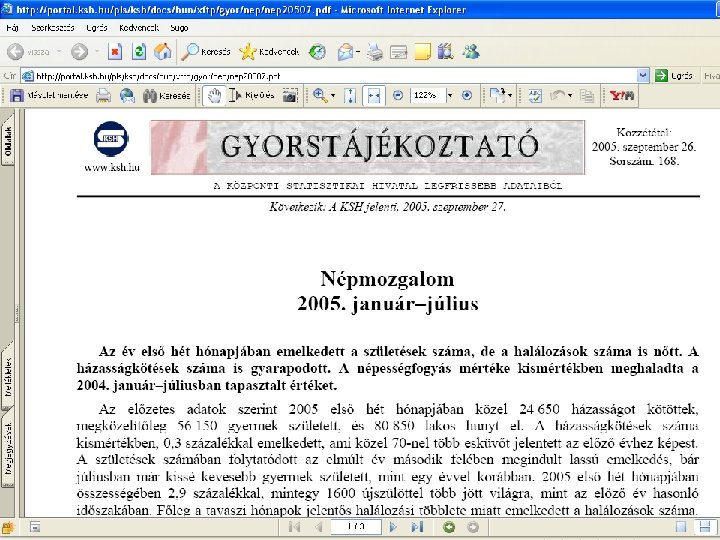Viewport: 720px width, 540px height.
Task: Expand the address bar dropdown arrow
Action: pyautogui.click(x=643, y=75)
